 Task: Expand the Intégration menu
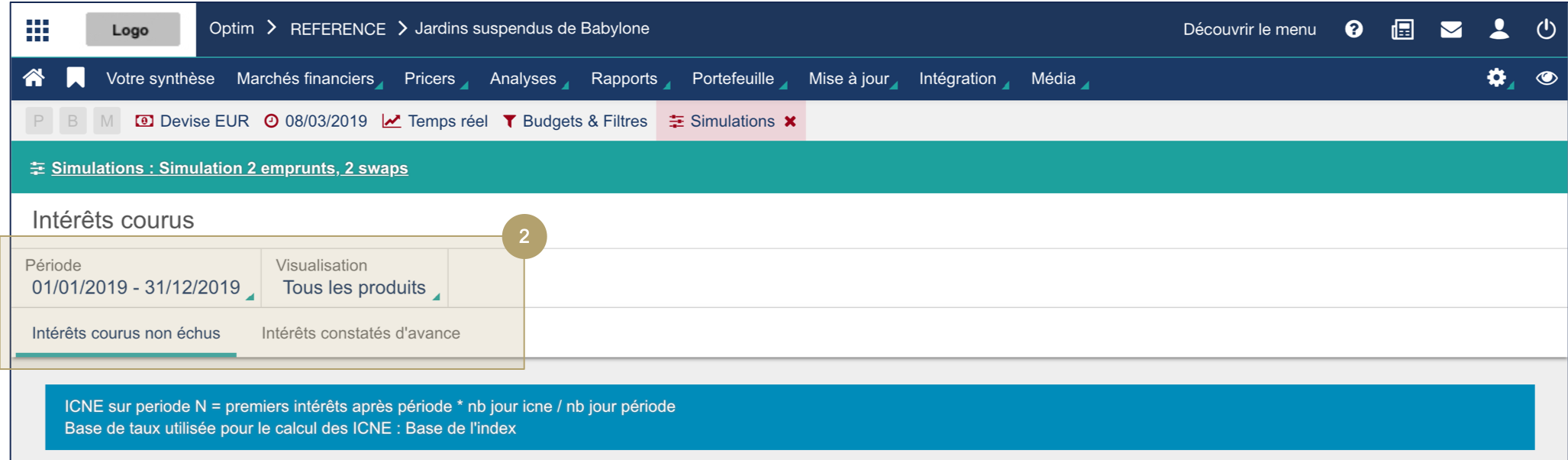(963, 79)
